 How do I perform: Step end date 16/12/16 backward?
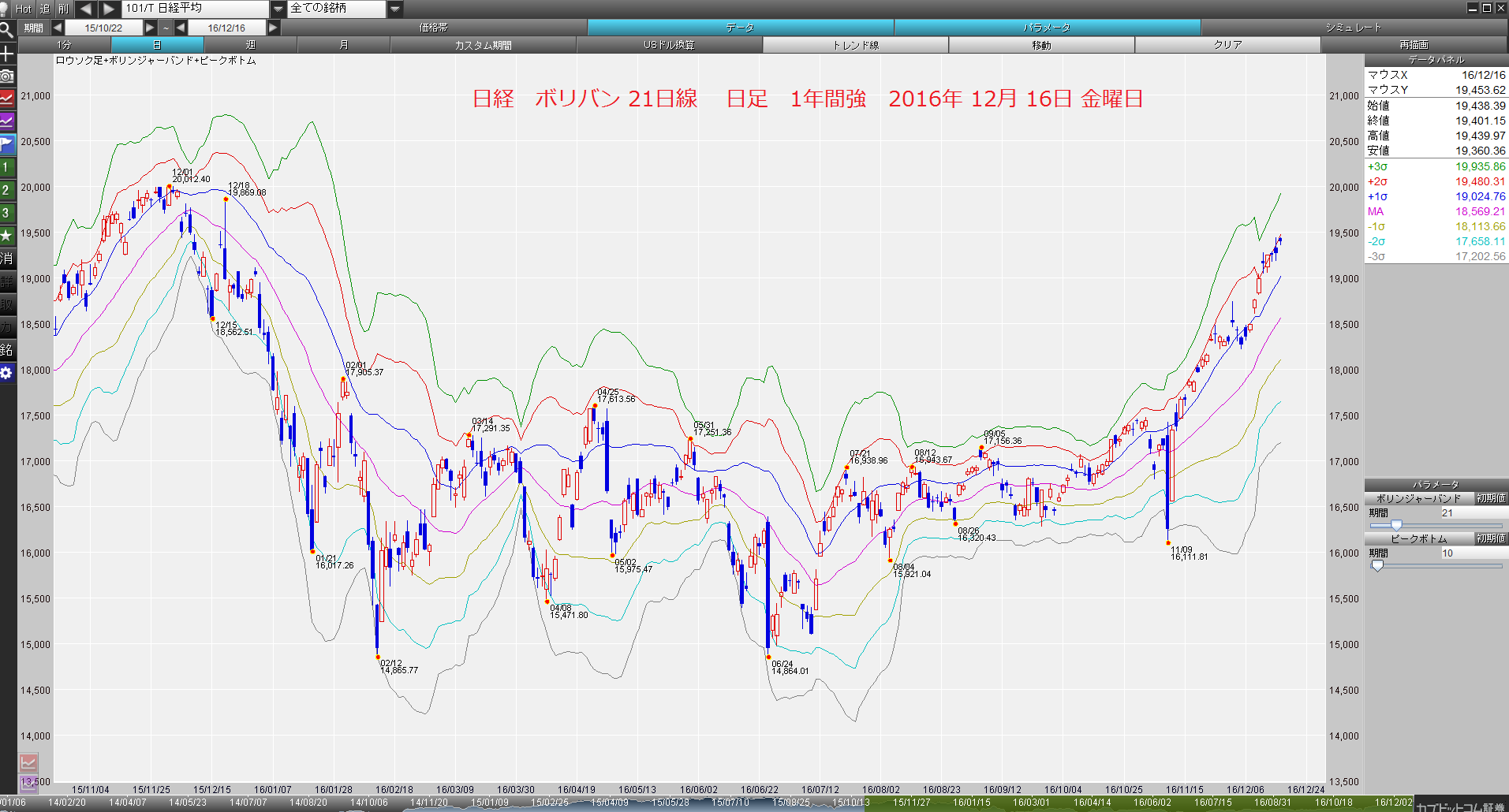point(181,28)
